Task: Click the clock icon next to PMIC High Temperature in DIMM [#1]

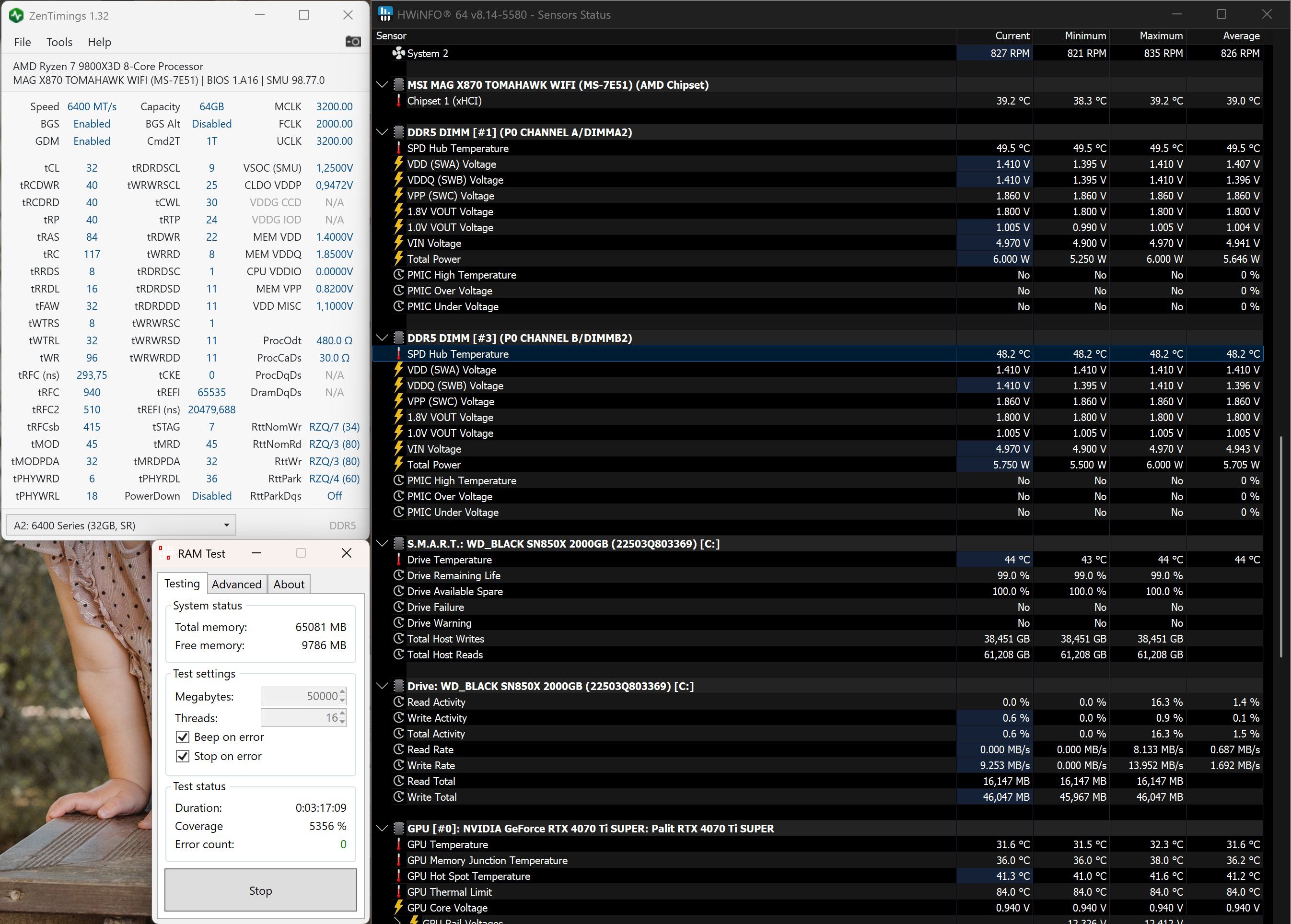Action: (399, 275)
